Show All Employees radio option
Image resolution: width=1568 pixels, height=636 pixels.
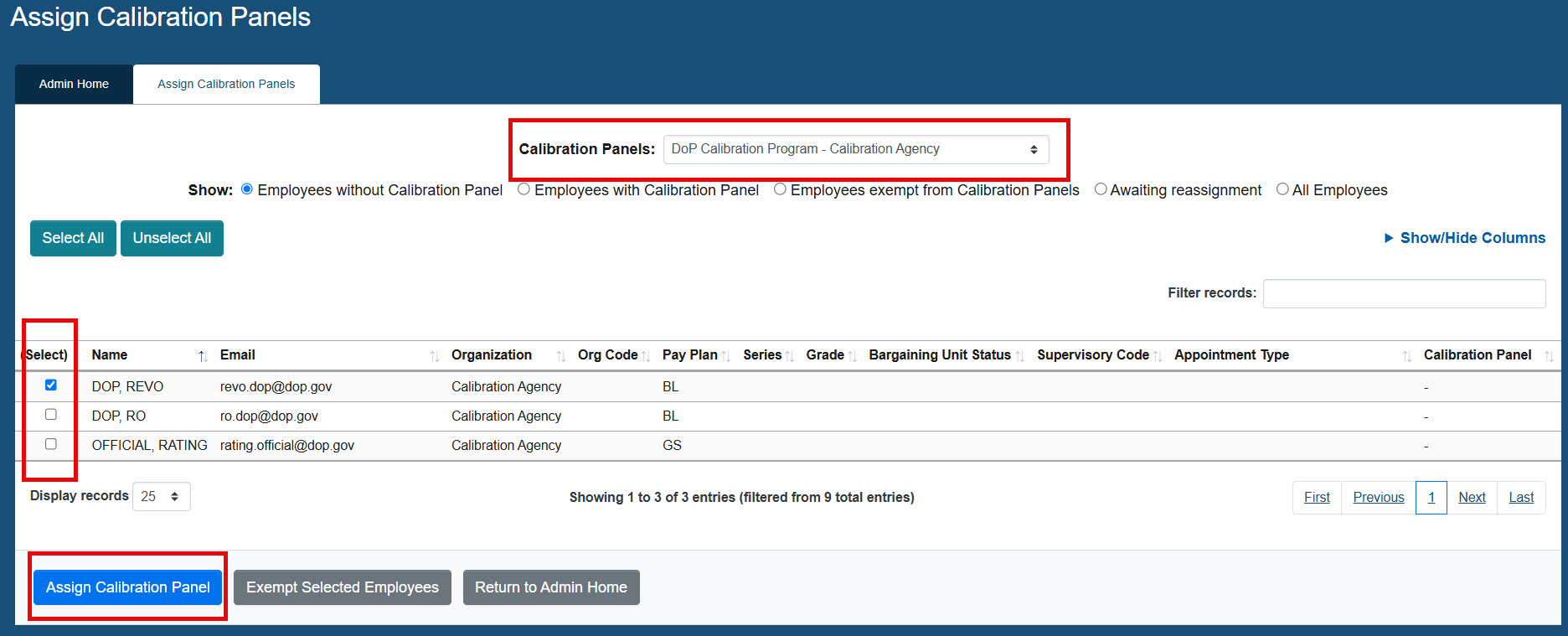click(1282, 189)
